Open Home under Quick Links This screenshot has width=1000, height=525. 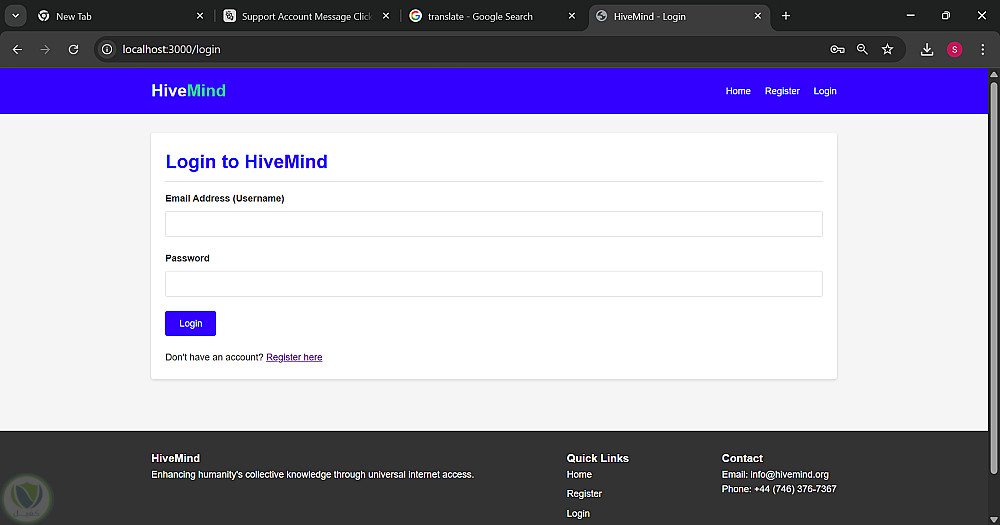[579, 475]
